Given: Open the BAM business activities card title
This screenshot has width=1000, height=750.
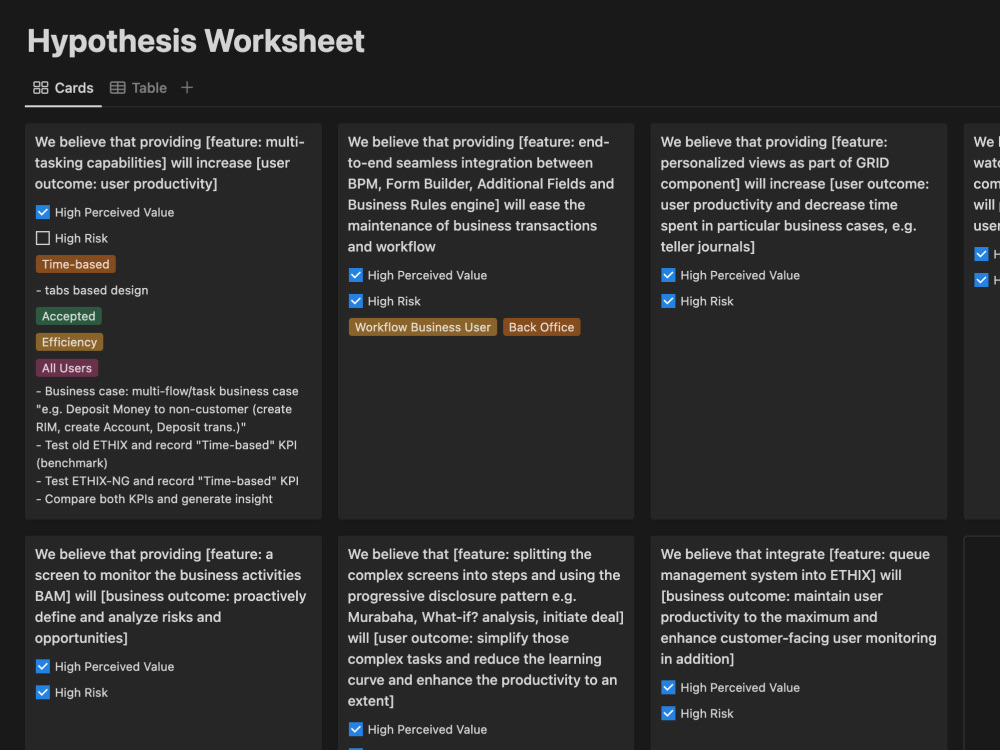Looking at the screenshot, I should pyautogui.click(x=170, y=596).
